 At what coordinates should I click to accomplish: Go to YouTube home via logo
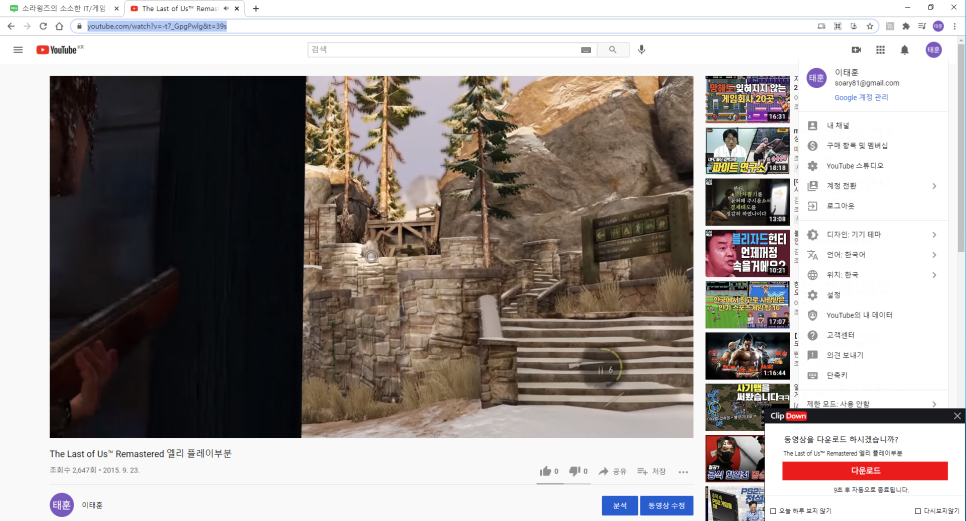tap(59, 50)
